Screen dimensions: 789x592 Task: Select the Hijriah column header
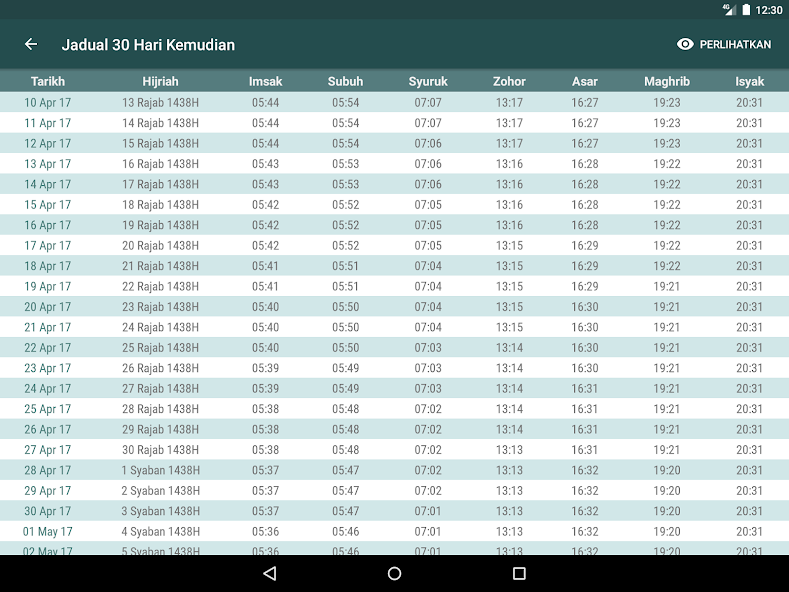(x=160, y=82)
